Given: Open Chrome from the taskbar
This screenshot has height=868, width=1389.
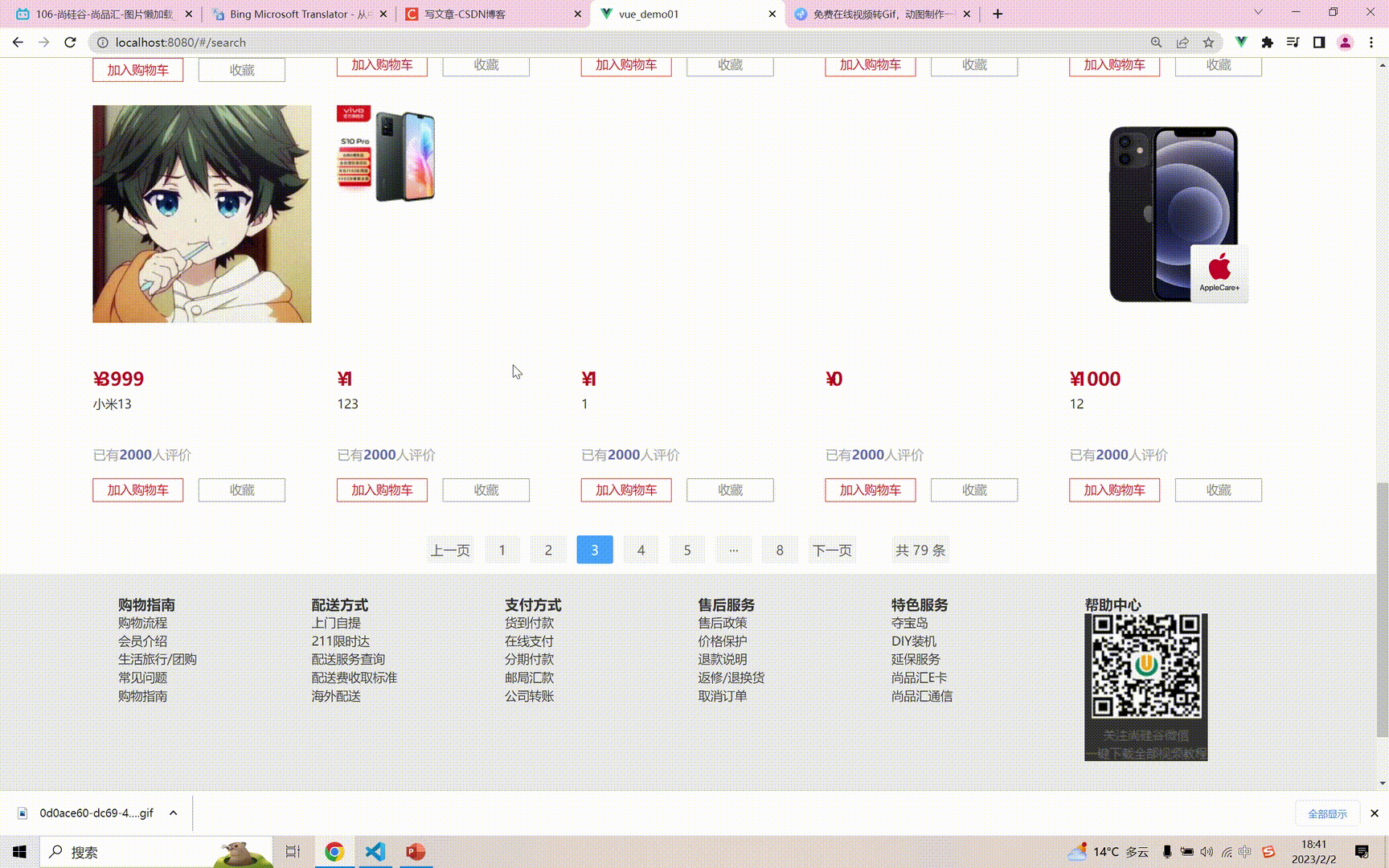Looking at the screenshot, I should pos(334,852).
